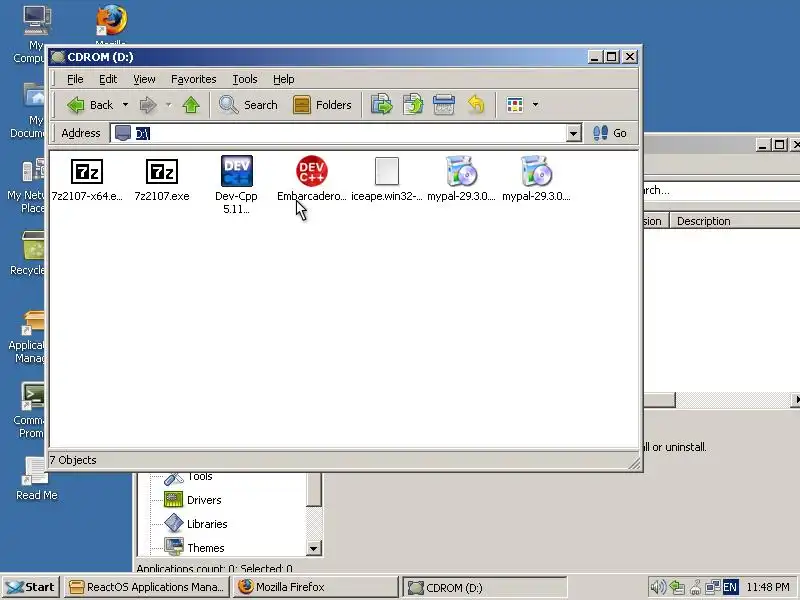
Task: Click the CDROM window title bar icon
Action: point(58,57)
